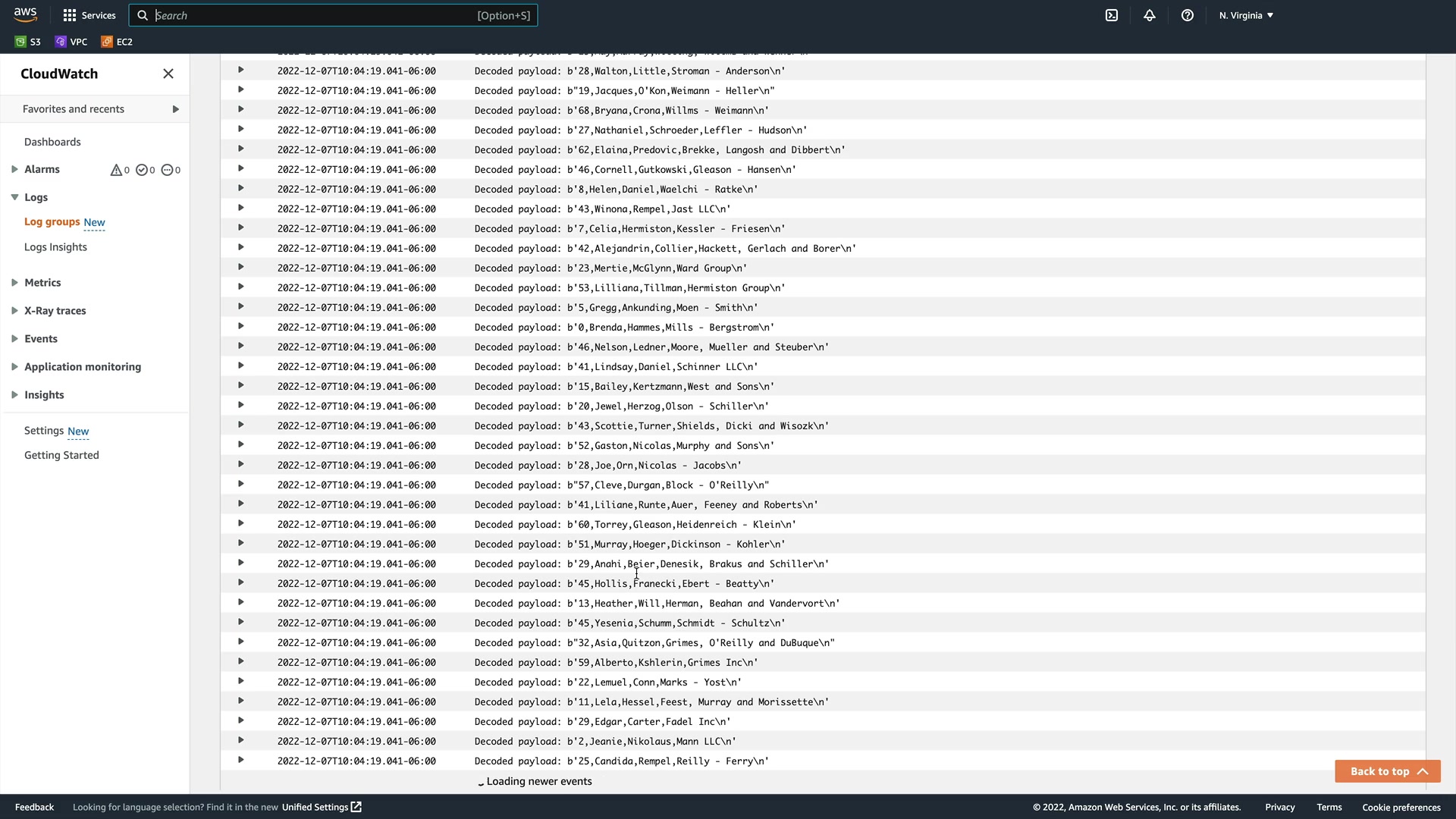Click the Back to top button
The image size is (1456, 819).
coord(1387,771)
